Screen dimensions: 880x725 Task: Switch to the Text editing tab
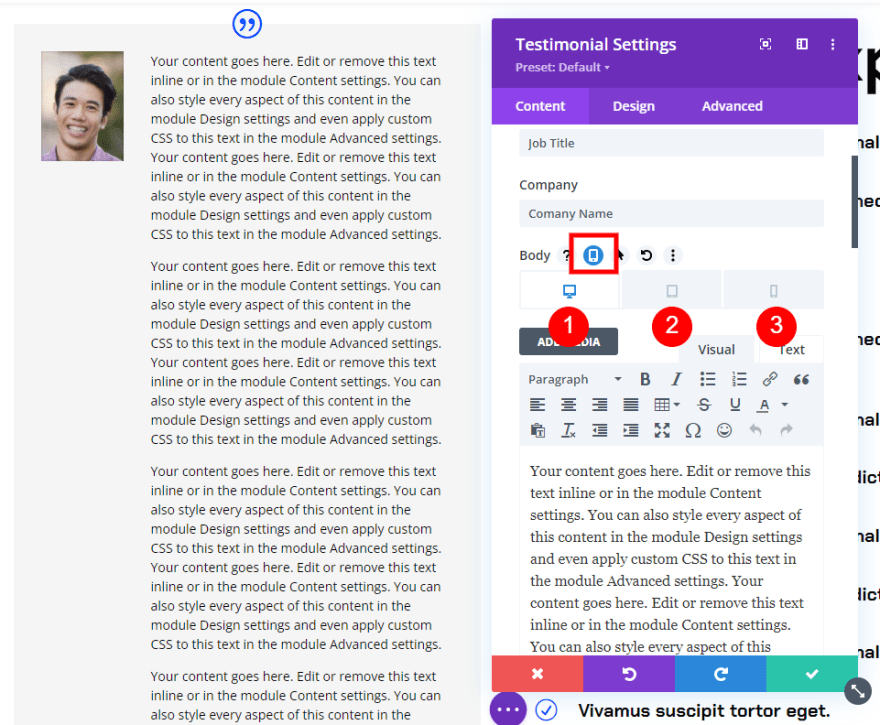pos(790,349)
